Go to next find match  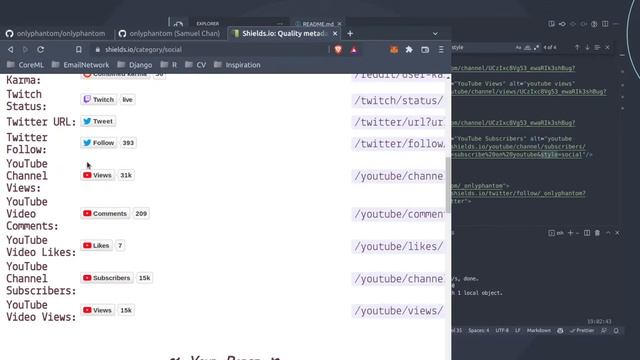pos(587,47)
